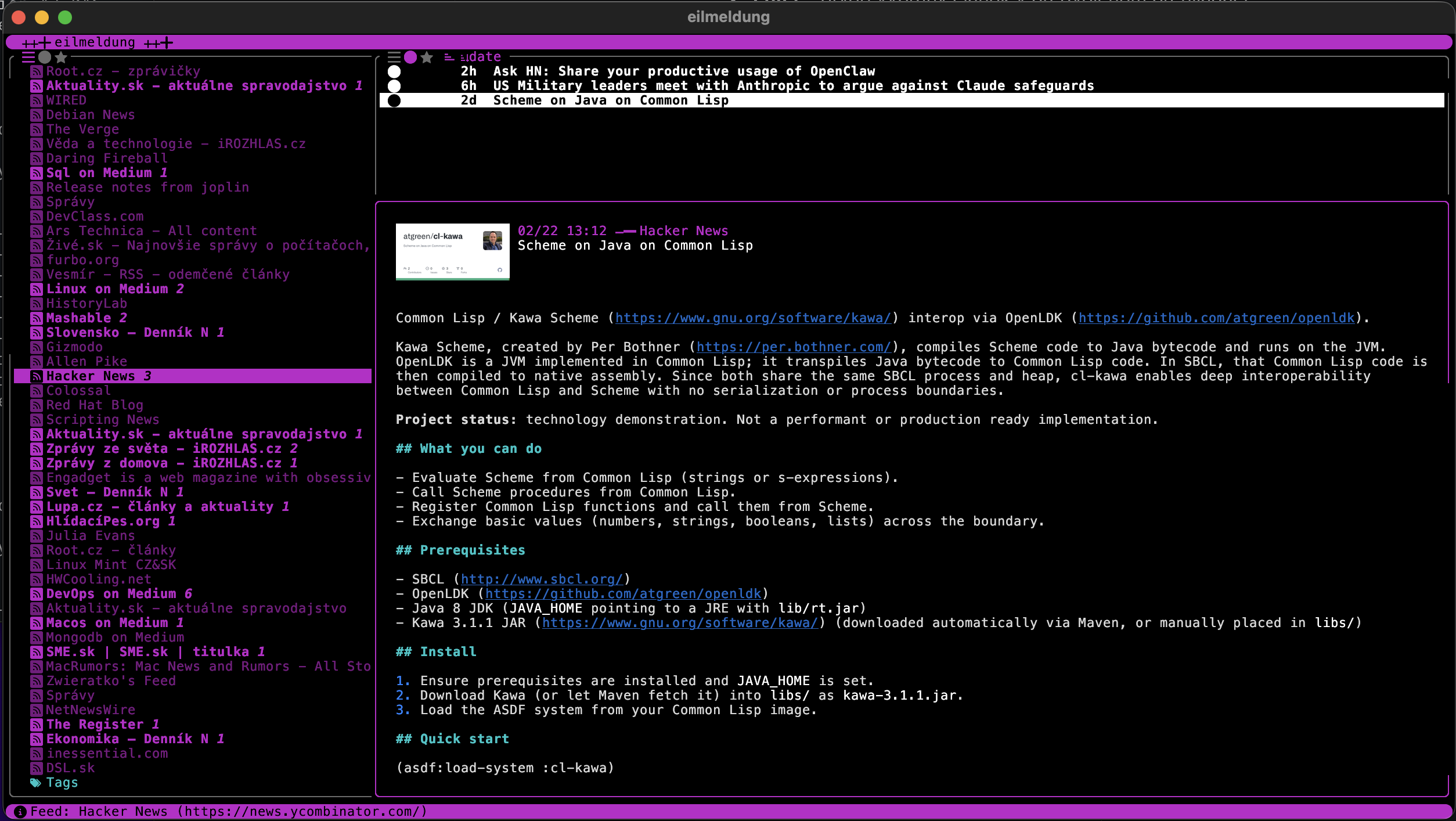Open the openldk GitHub link in the Prerequisites list
Viewport: 1456px width, 821px height.
pyautogui.click(x=624, y=594)
